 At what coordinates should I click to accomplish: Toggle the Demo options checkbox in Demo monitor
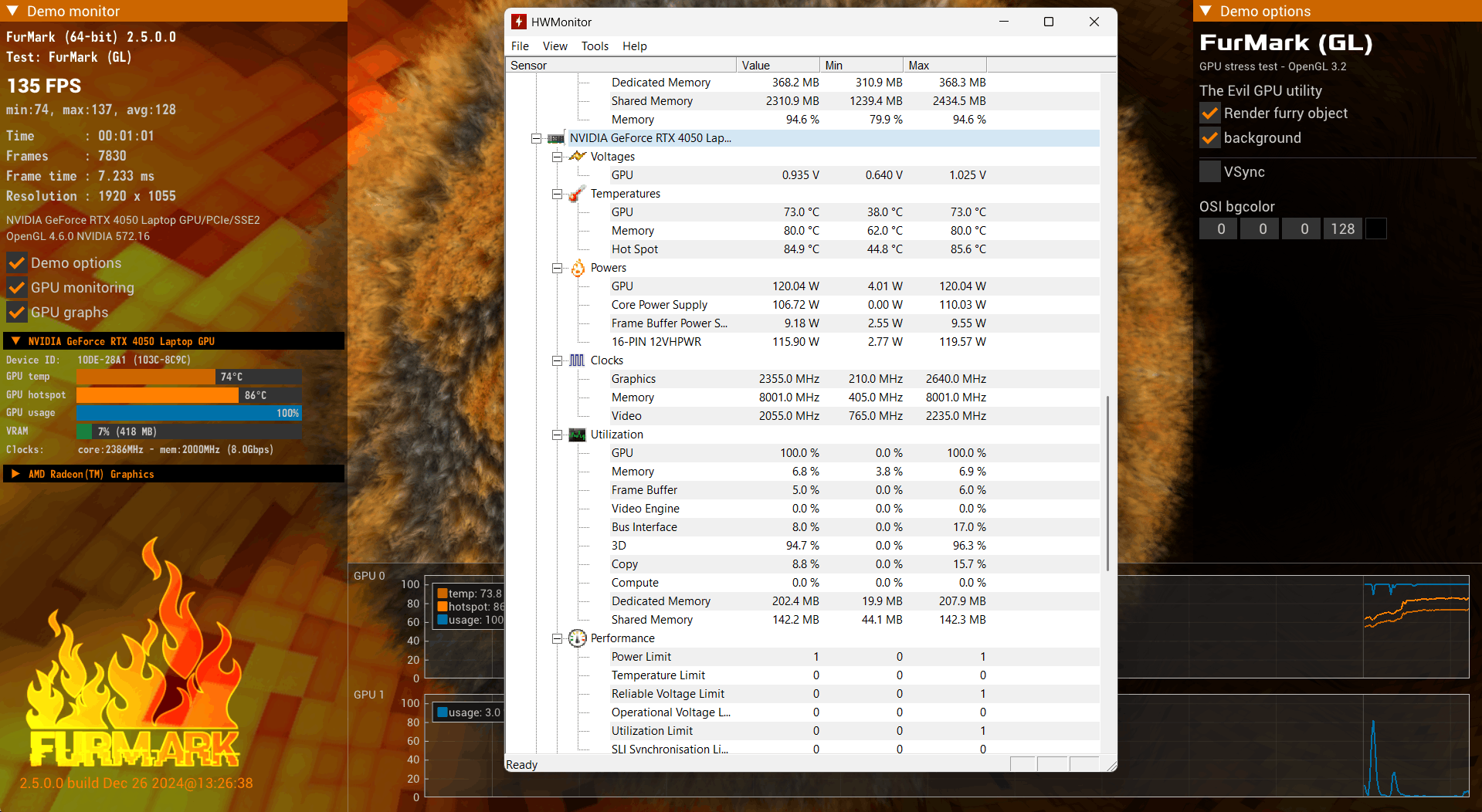(16, 263)
